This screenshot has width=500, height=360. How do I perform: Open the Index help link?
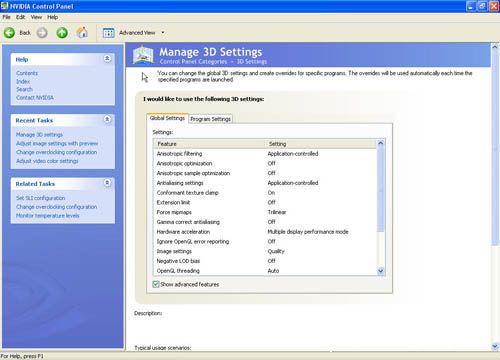[23, 81]
